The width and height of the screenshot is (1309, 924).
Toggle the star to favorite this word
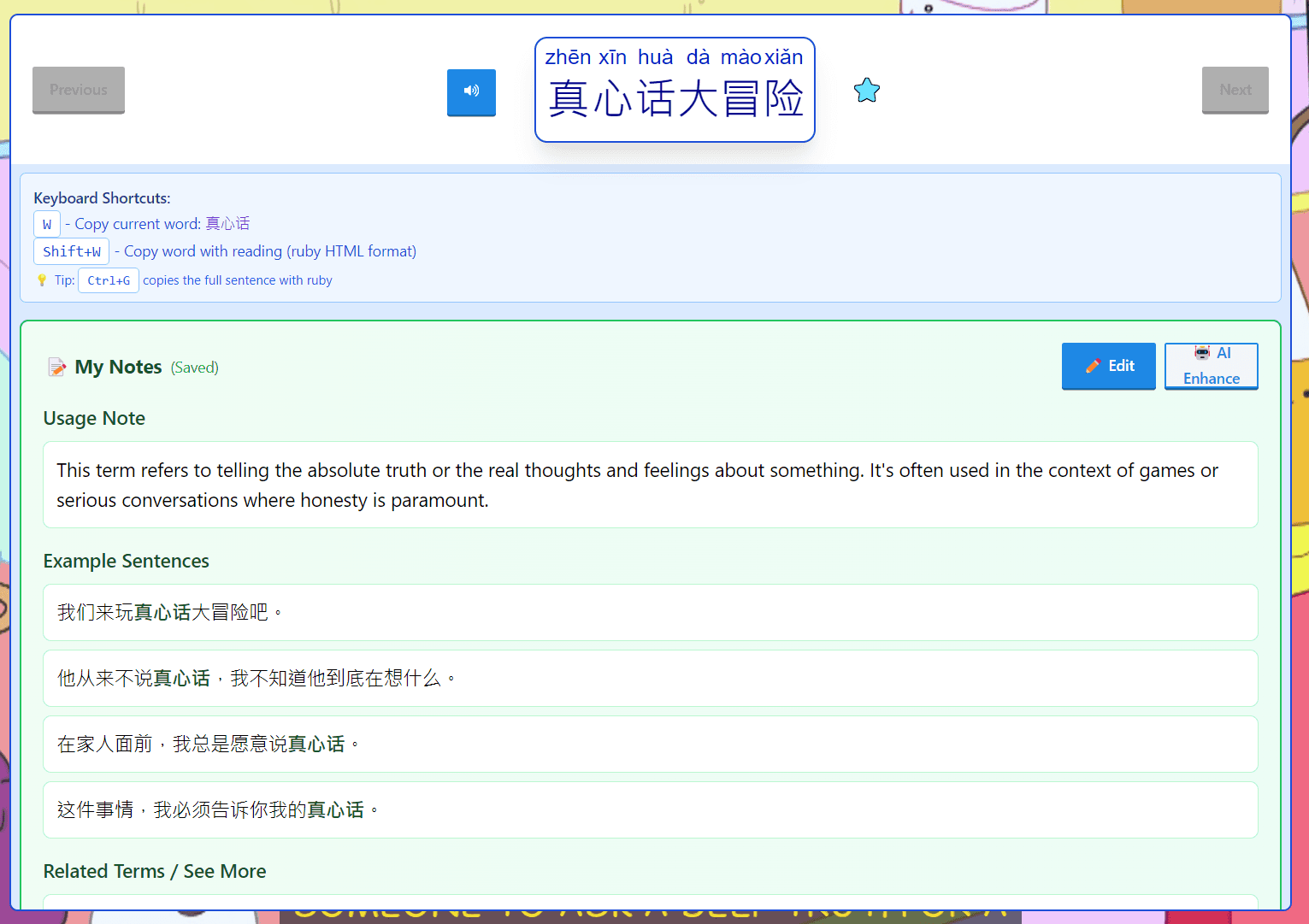click(x=866, y=90)
